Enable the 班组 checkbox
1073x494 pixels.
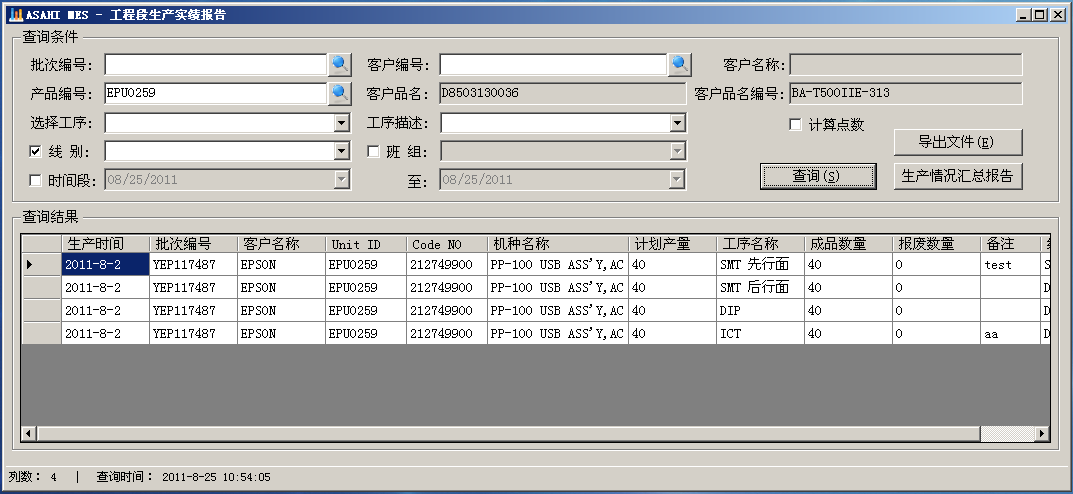374,152
